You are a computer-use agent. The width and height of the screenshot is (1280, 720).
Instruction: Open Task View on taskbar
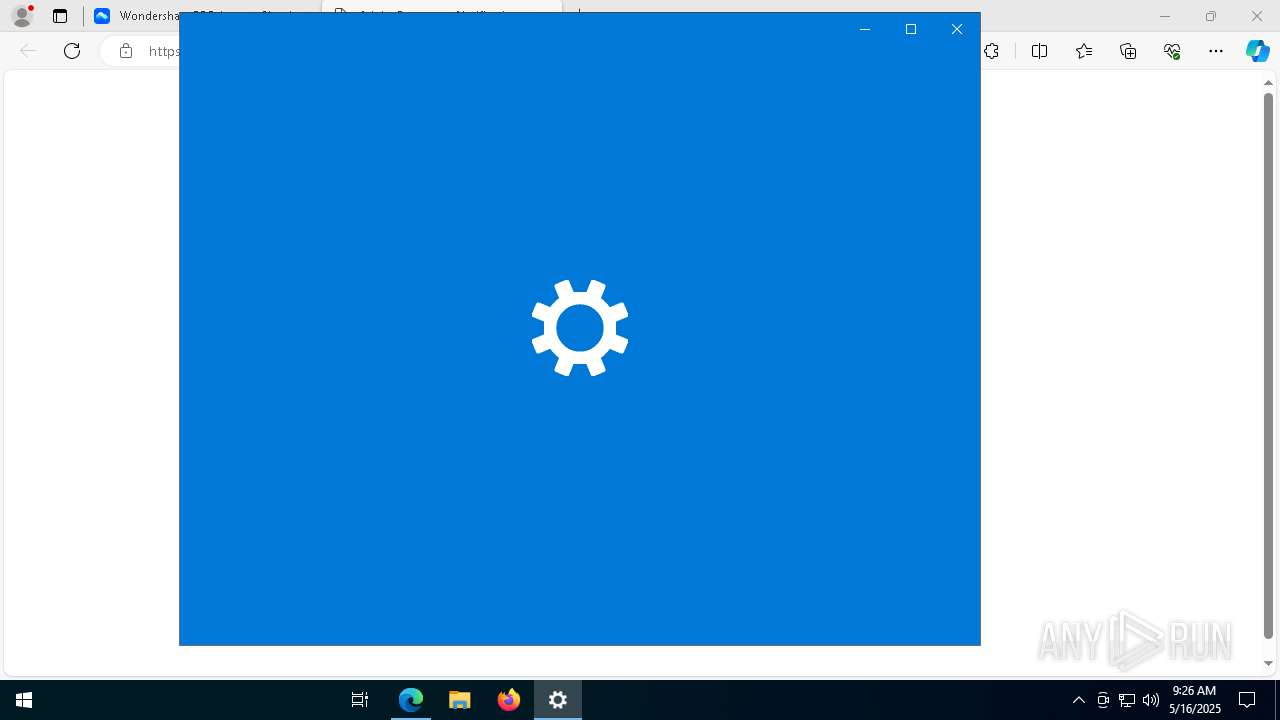[360, 700]
